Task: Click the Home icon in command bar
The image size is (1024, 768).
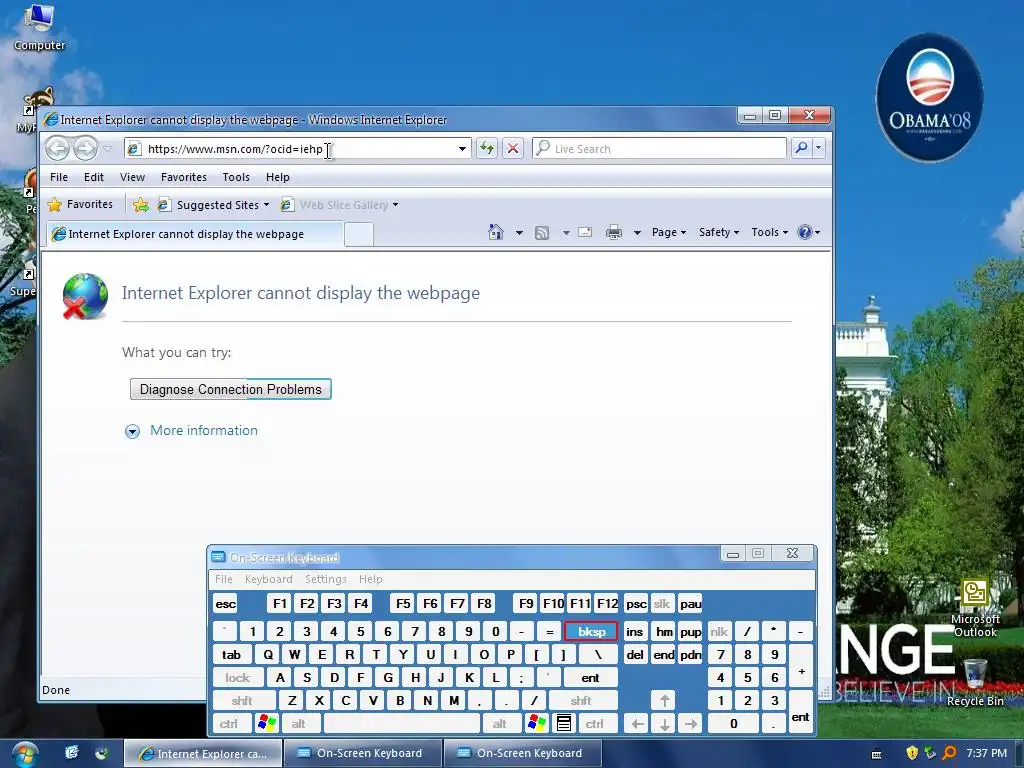Action: click(496, 232)
